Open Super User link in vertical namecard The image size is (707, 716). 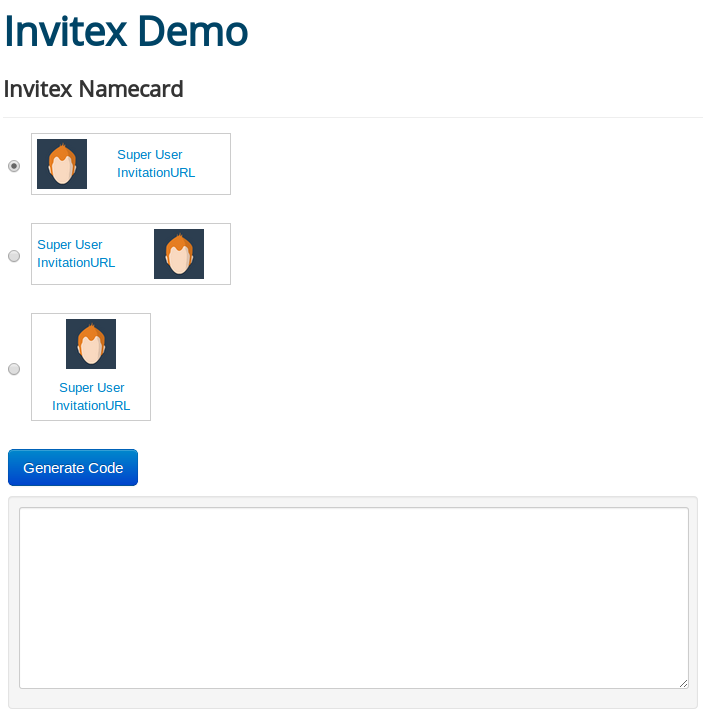click(x=92, y=388)
